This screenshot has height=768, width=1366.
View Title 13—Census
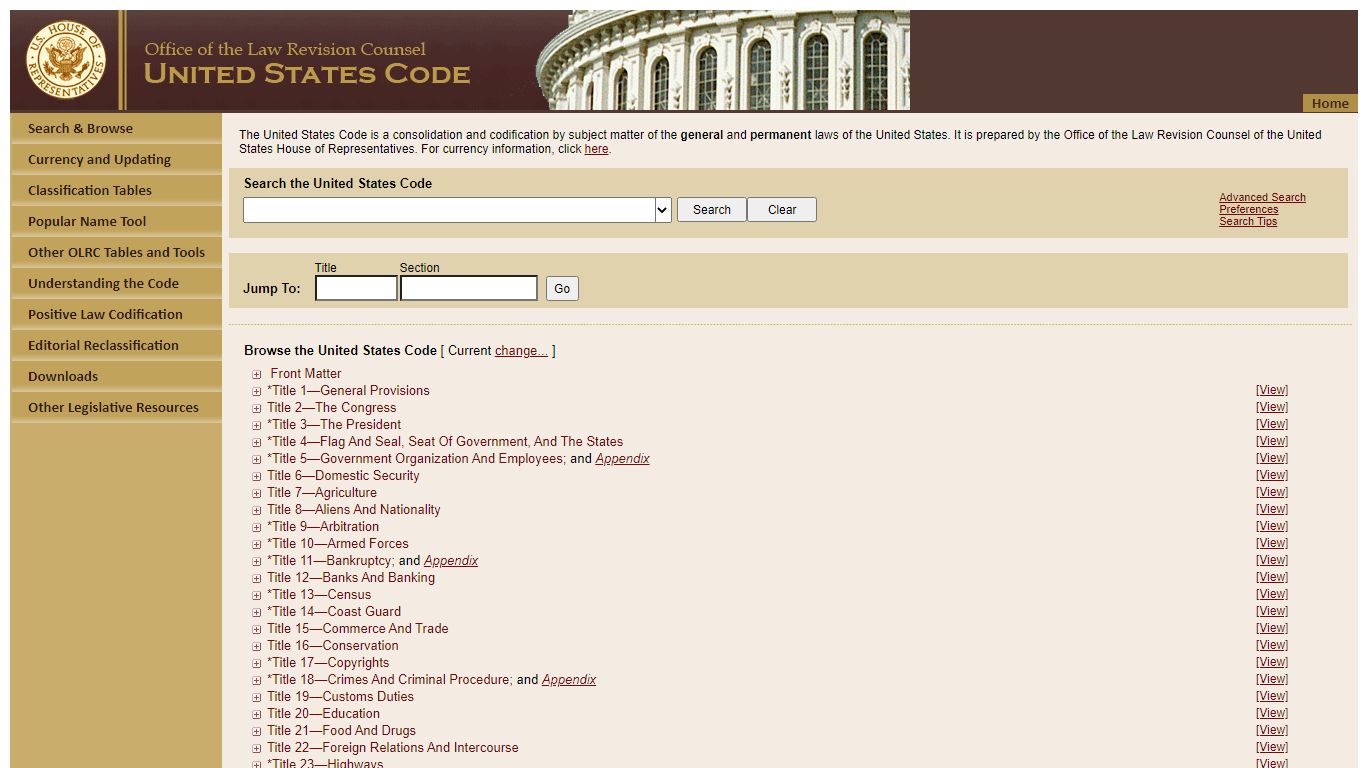click(x=1272, y=595)
